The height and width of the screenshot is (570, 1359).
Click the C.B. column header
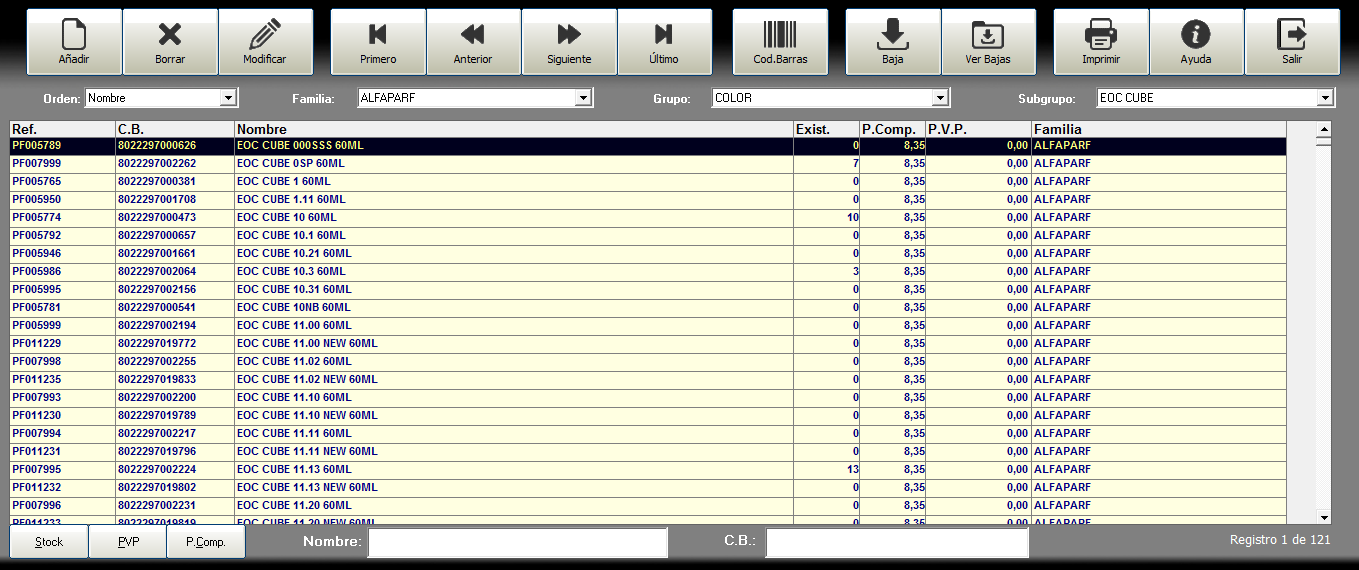click(x=175, y=129)
